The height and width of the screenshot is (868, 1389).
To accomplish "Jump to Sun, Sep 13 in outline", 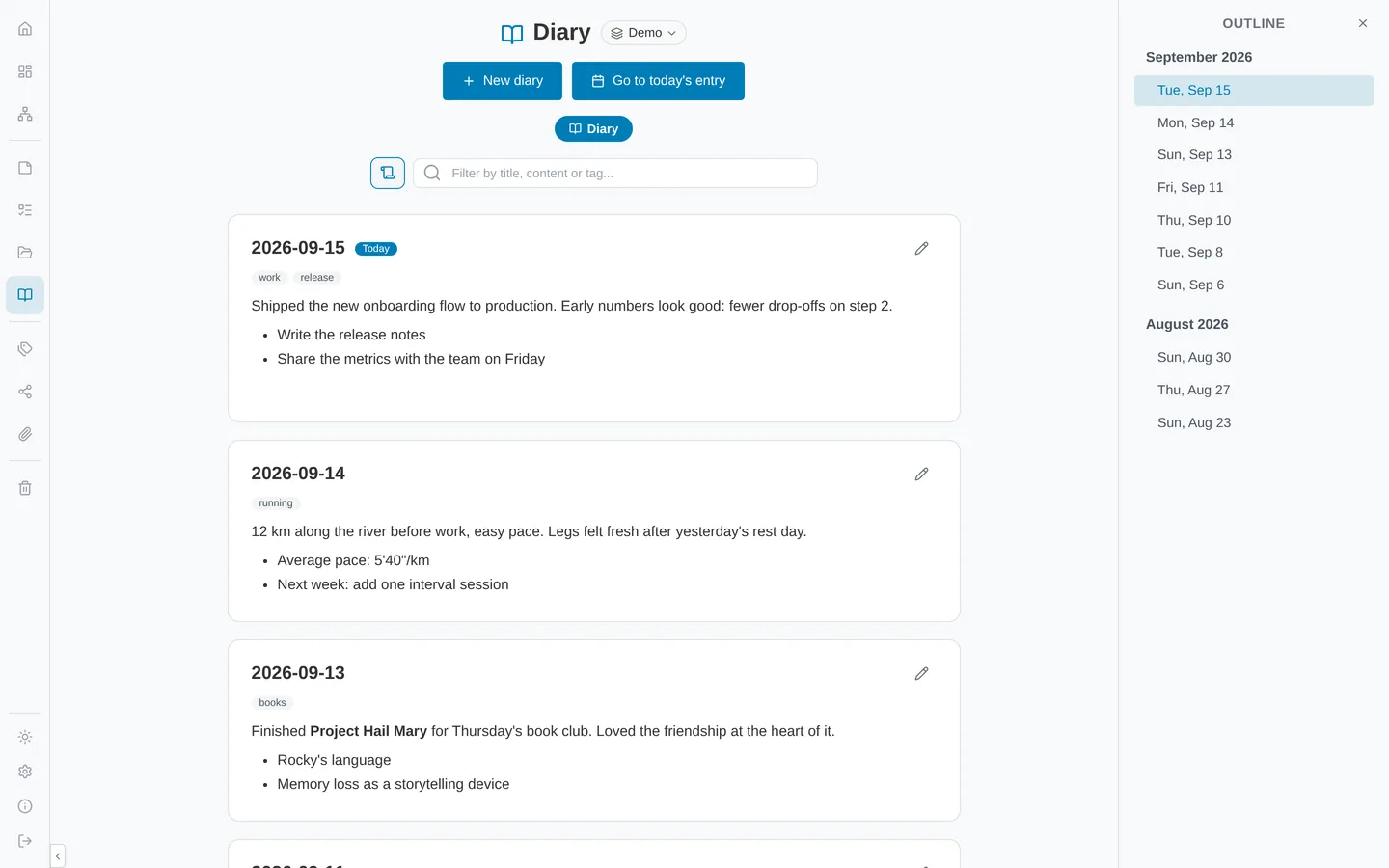I will coord(1254,155).
